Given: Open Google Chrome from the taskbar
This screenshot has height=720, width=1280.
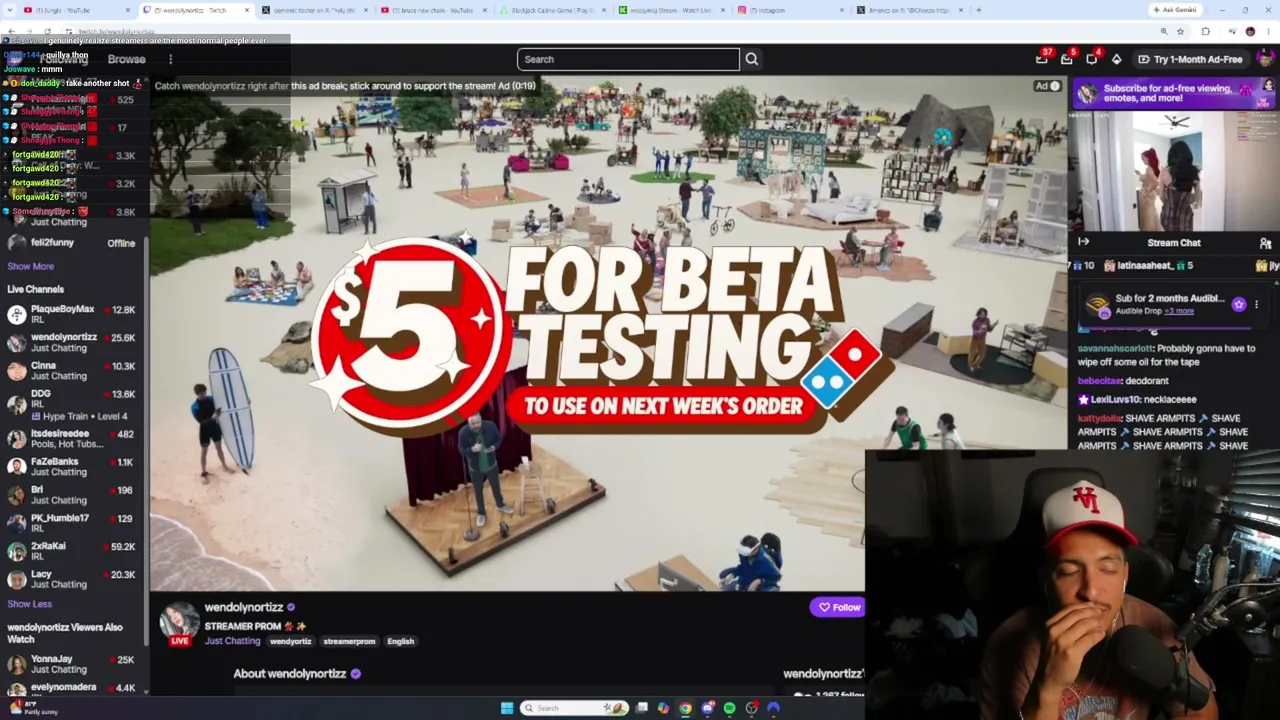Looking at the screenshot, I should [x=685, y=708].
